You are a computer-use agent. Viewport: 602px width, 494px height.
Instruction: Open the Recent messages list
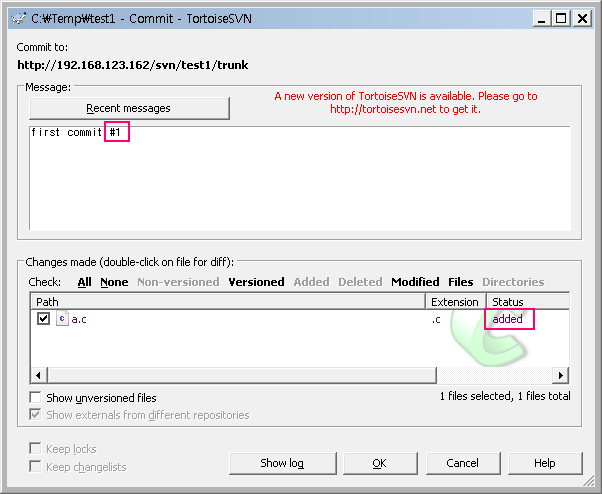click(129, 108)
